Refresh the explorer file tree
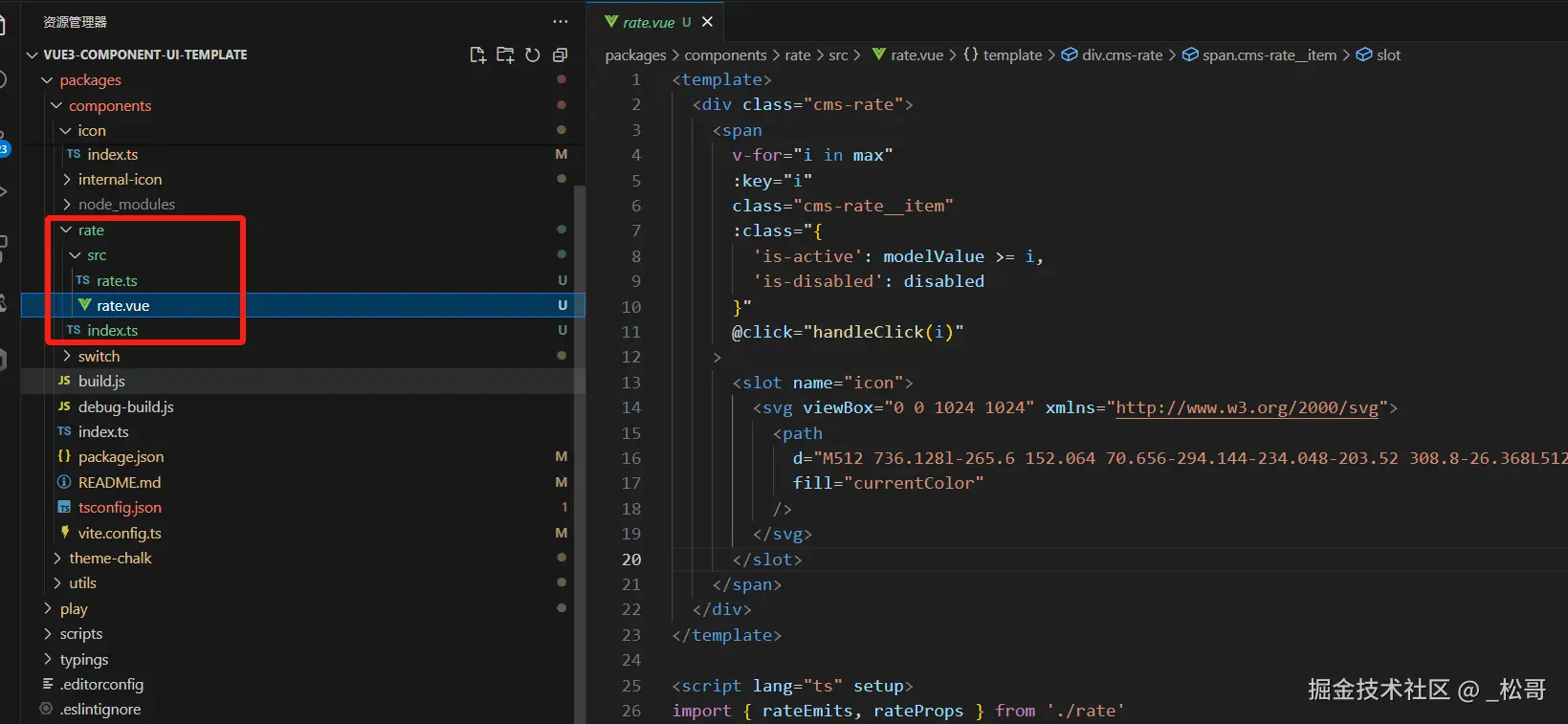Screen dimensions: 1568x724 coord(533,55)
